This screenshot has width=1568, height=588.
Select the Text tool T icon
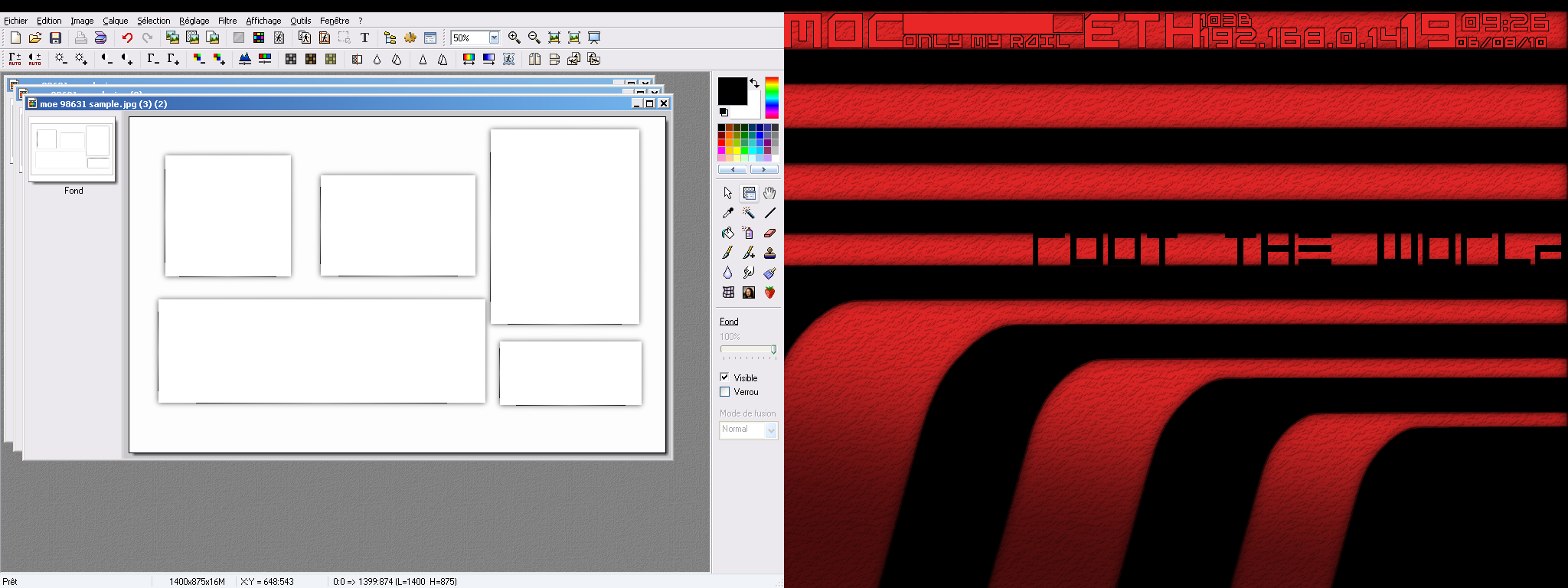pyautogui.click(x=364, y=38)
